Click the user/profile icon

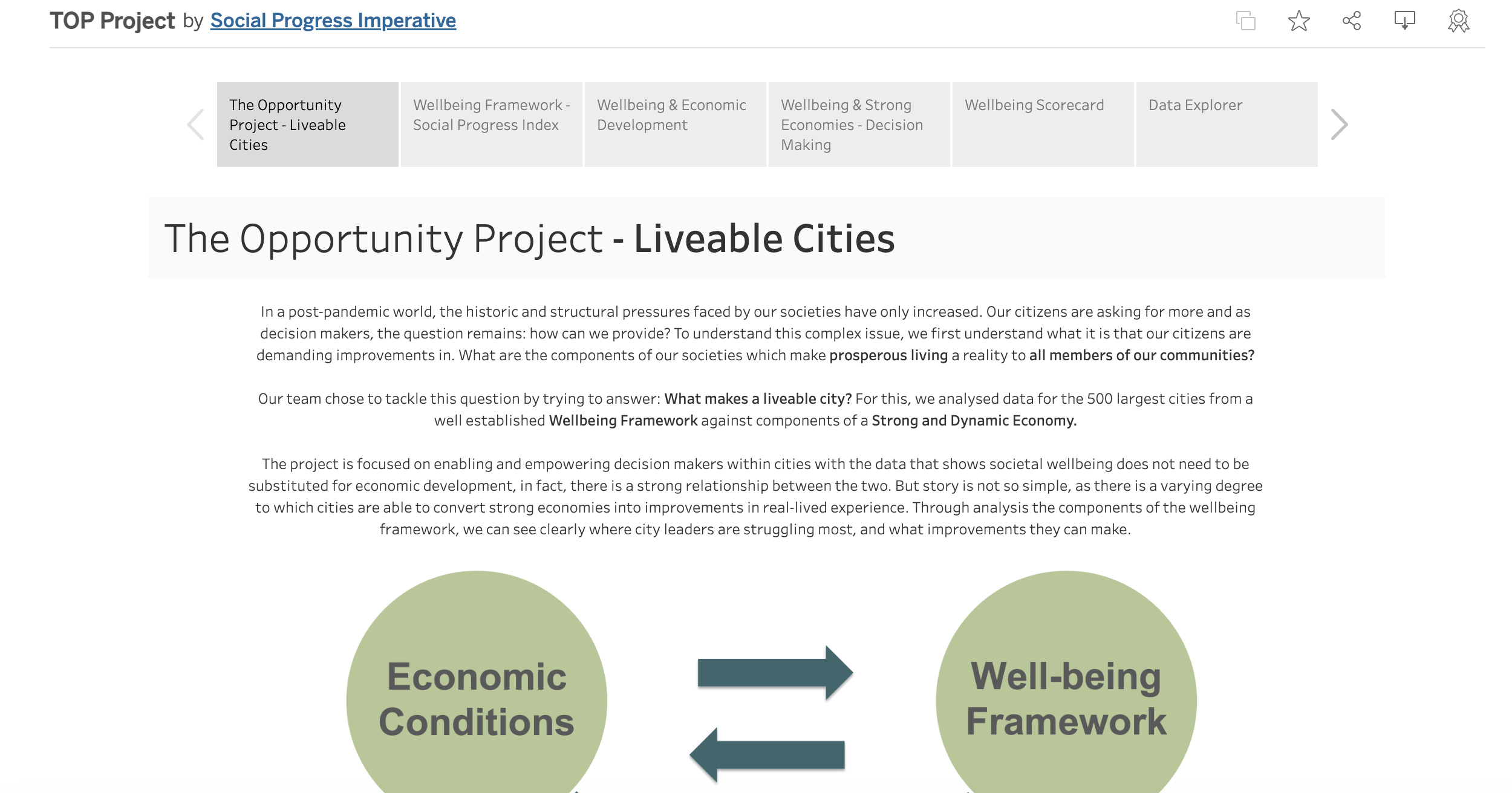1457,20
